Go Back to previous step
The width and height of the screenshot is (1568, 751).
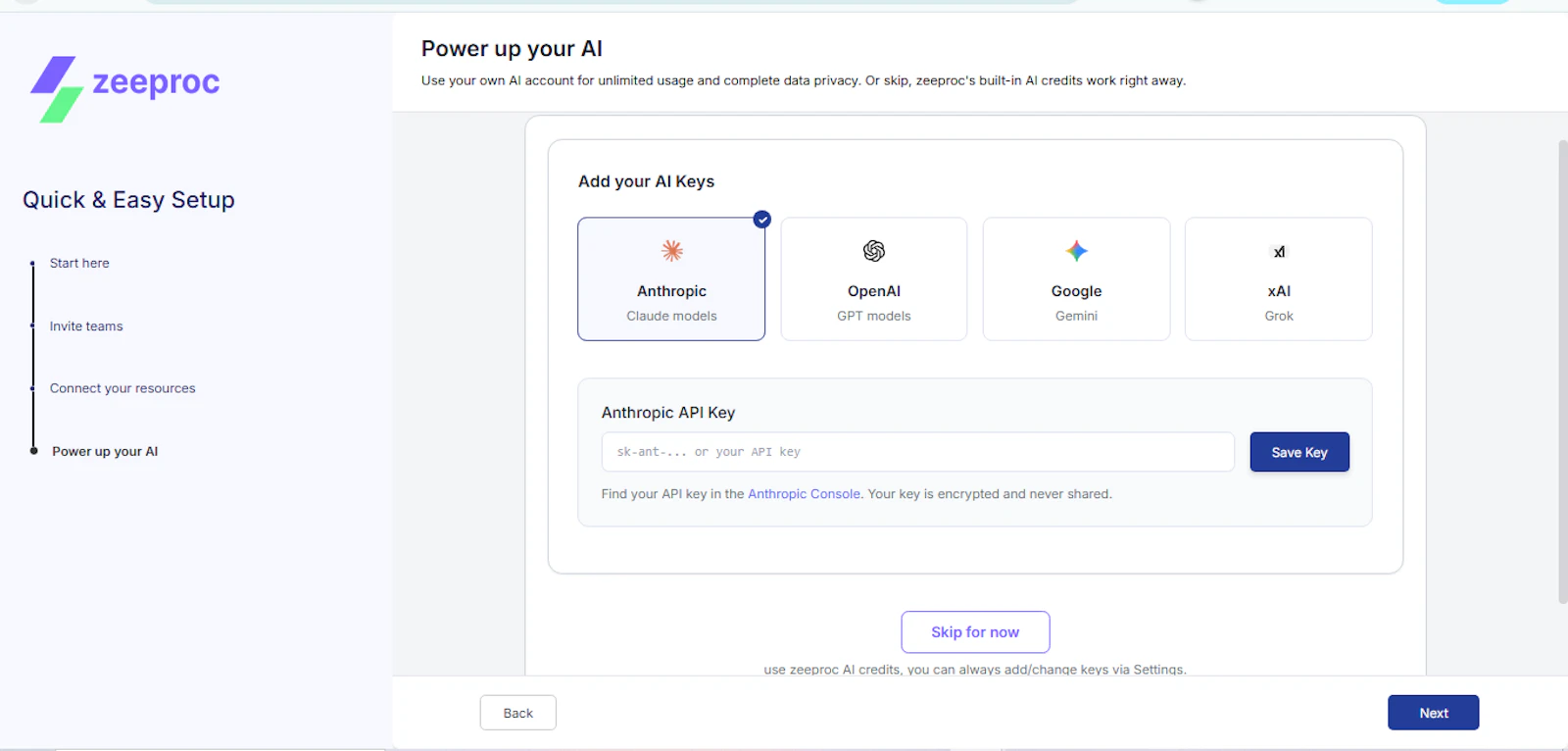517,713
